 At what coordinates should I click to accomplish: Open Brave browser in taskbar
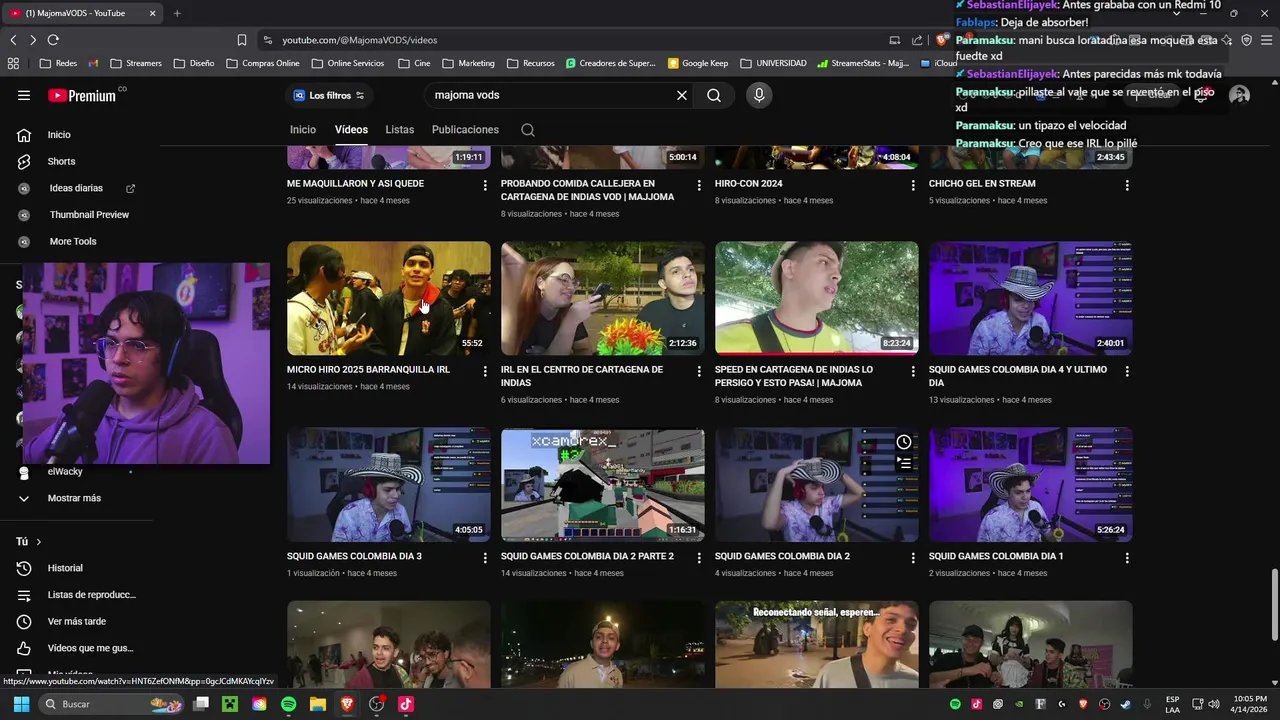pos(347,704)
